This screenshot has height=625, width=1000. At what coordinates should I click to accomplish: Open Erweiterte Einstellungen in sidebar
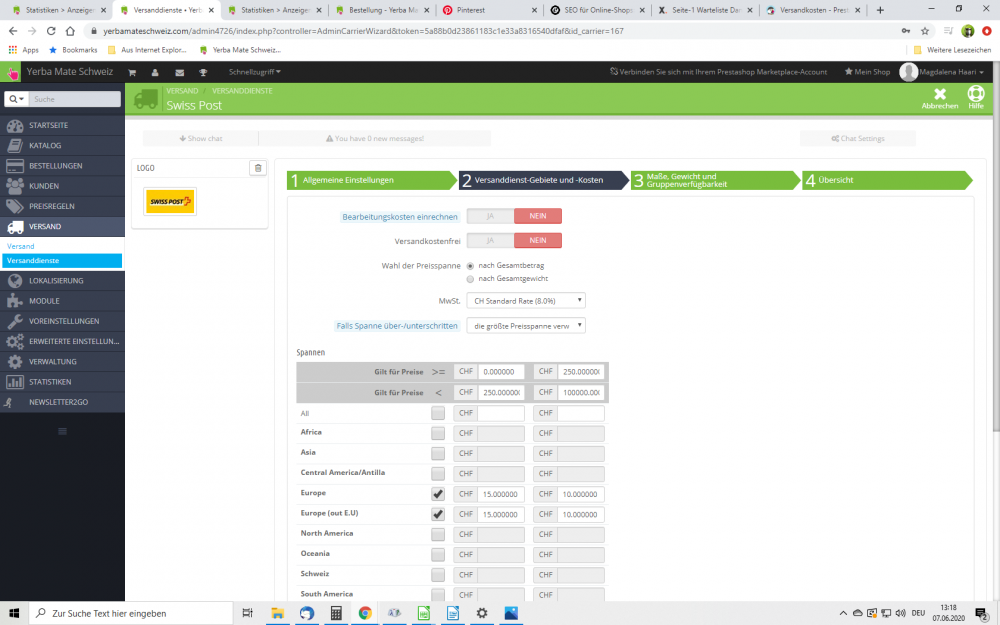pyautogui.click(x=62, y=341)
